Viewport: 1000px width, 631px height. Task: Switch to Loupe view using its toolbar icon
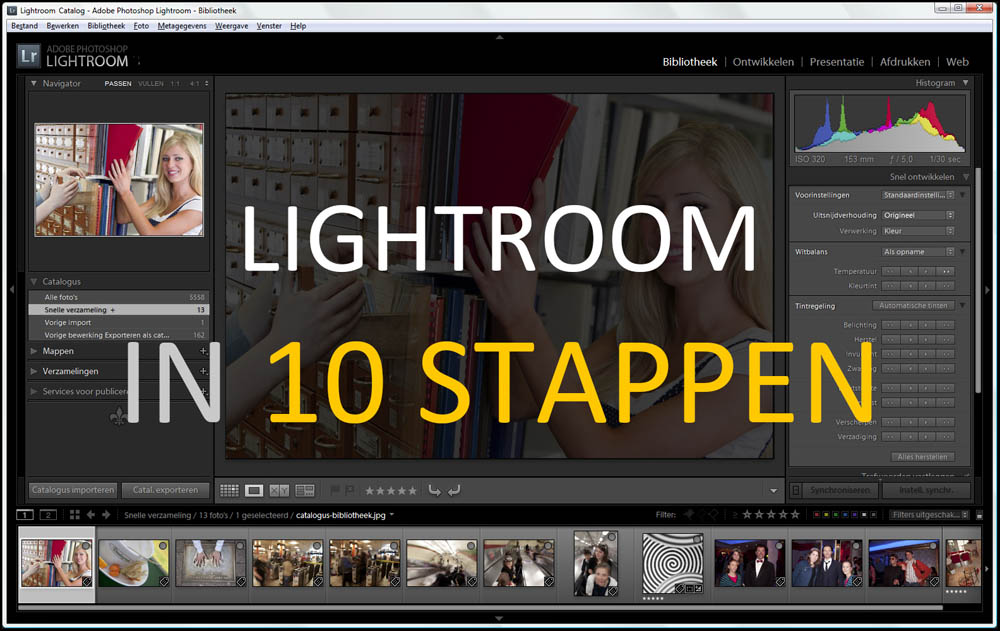[254, 490]
